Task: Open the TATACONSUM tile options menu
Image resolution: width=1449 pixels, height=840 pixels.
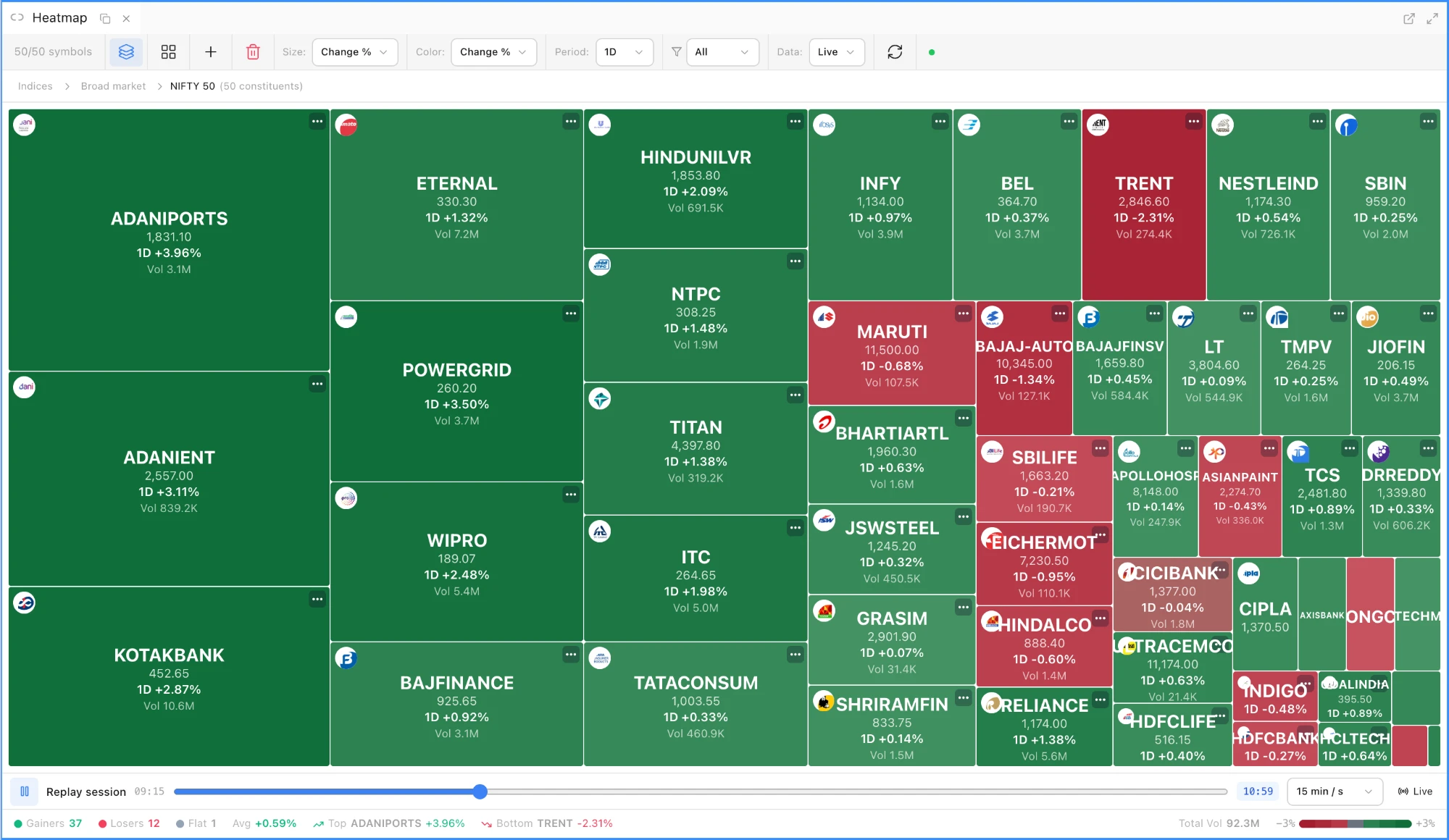Action: [x=796, y=655]
